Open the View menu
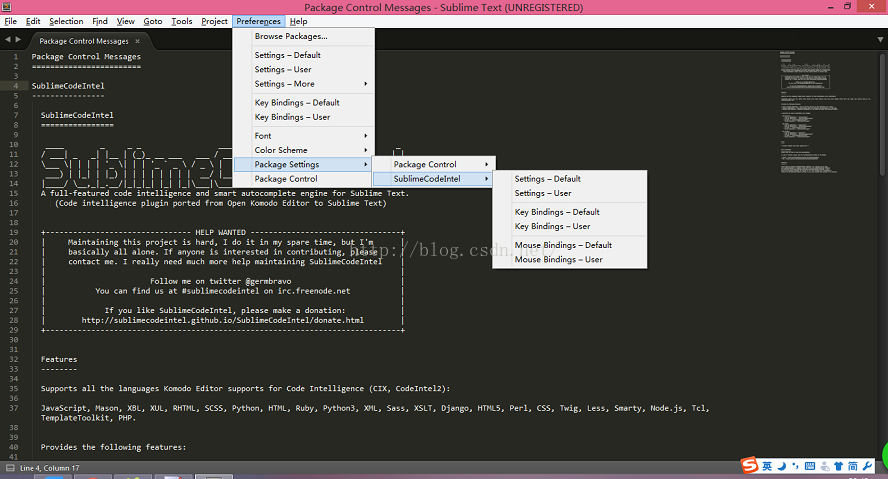 point(126,21)
